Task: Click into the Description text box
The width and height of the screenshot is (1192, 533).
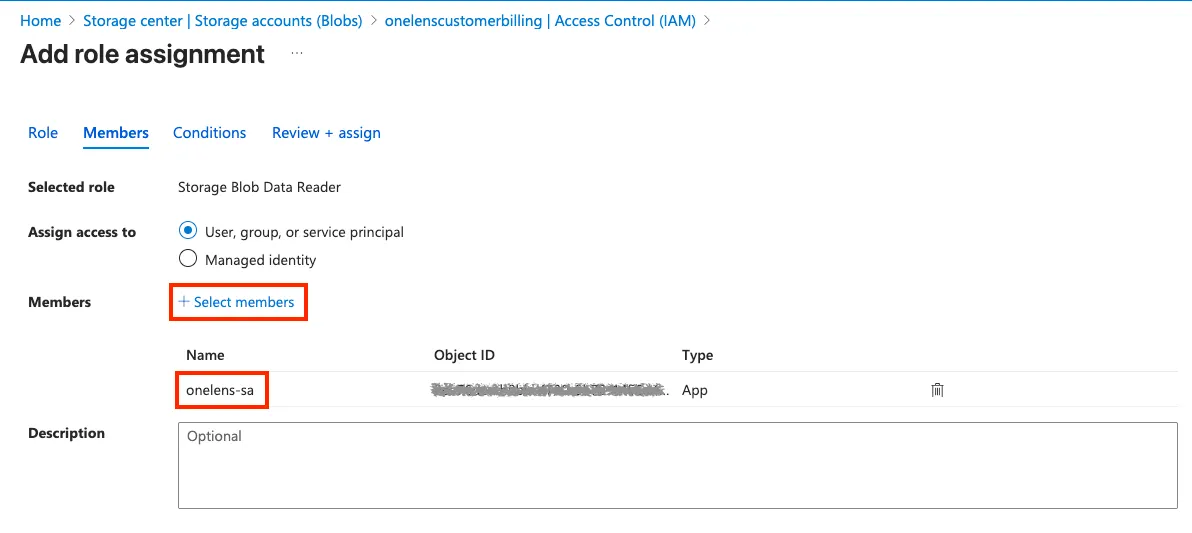Action: (x=677, y=465)
